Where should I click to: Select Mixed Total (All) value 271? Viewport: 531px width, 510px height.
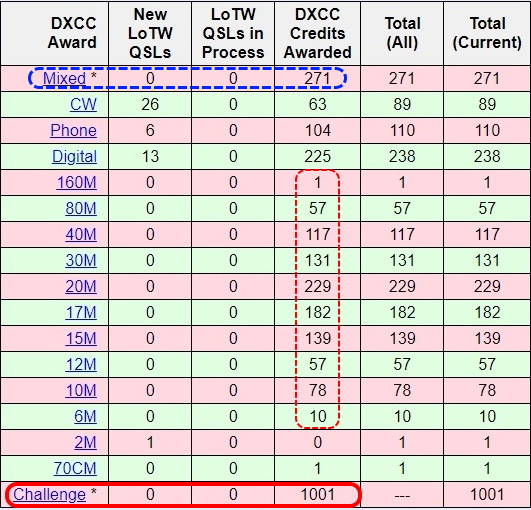[x=402, y=79]
